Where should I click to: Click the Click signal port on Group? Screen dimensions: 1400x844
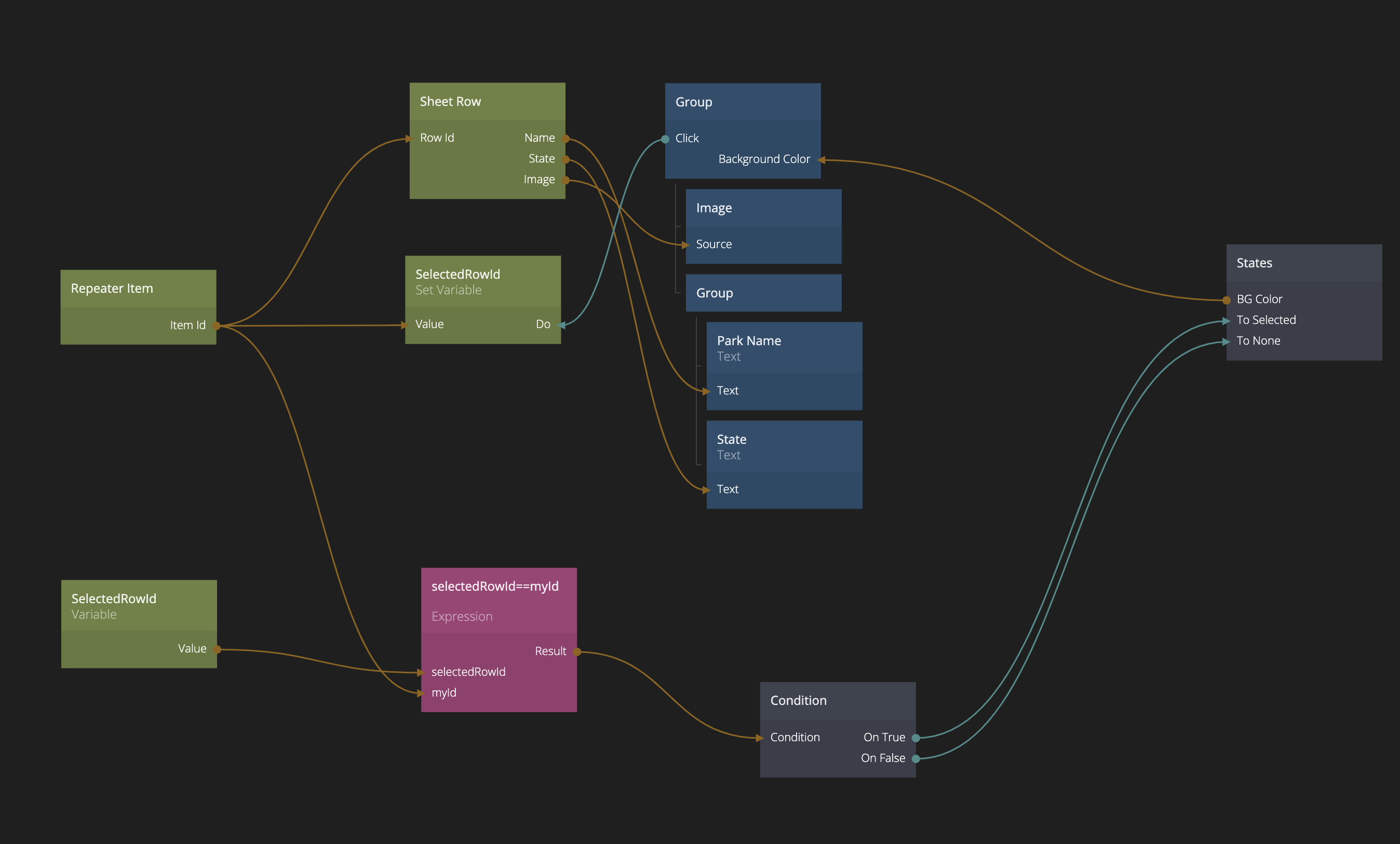(x=665, y=139)
